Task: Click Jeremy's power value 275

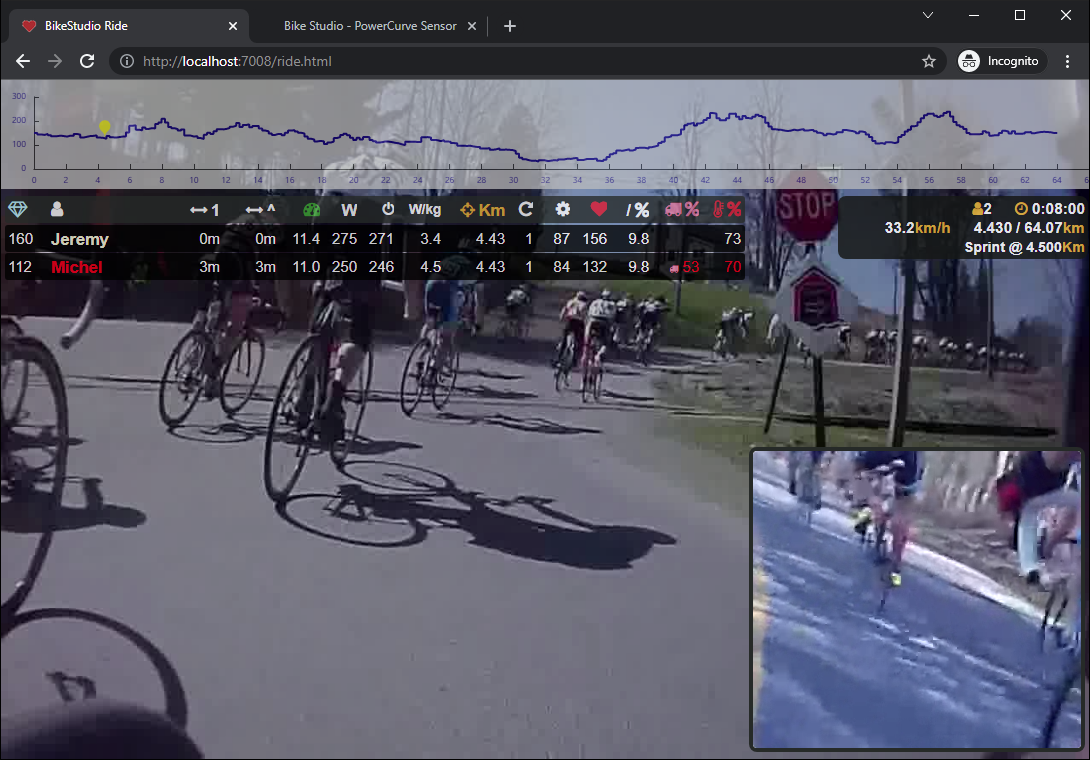Action: (x=344, y=239)
